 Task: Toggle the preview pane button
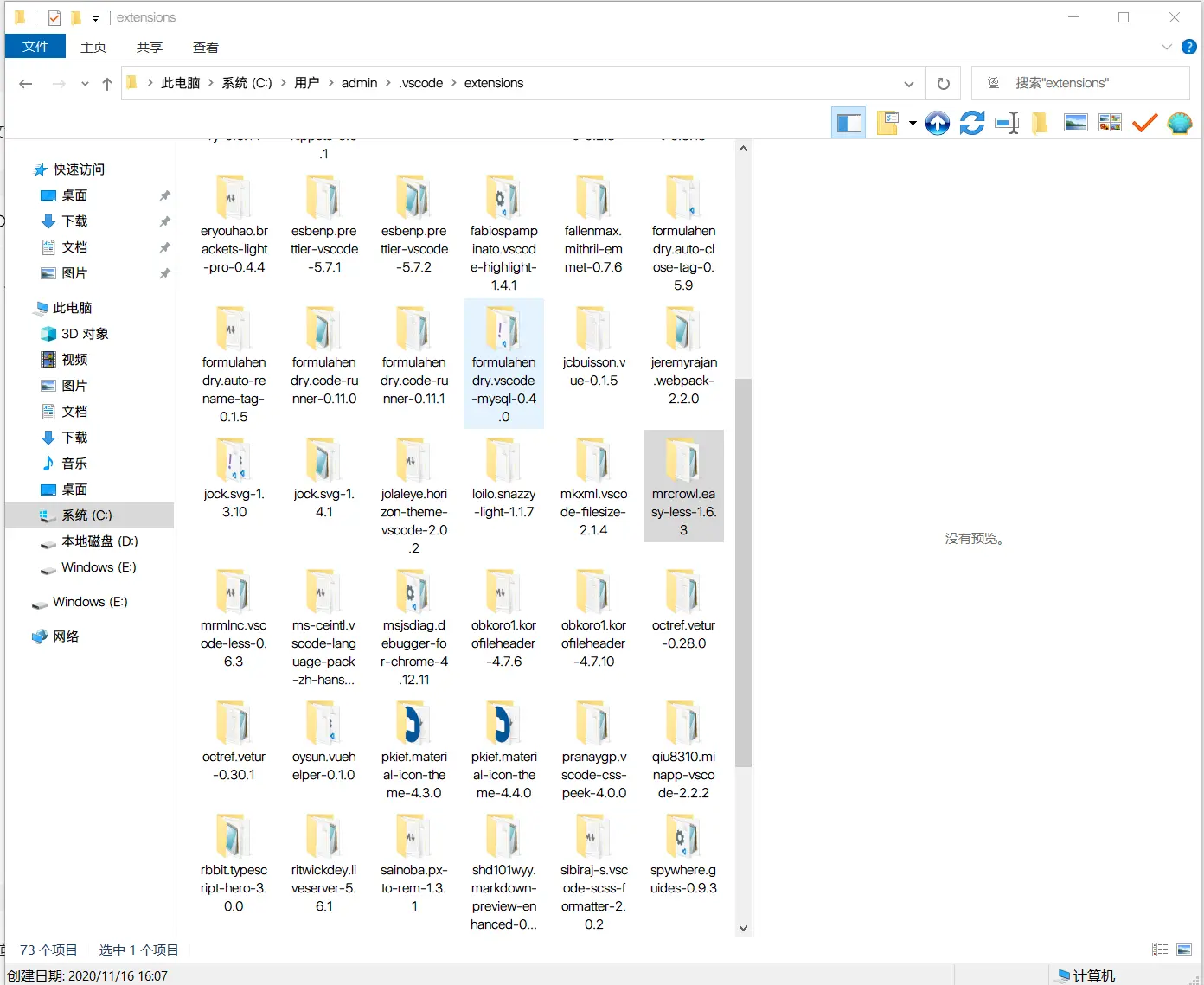pos(849,124)
